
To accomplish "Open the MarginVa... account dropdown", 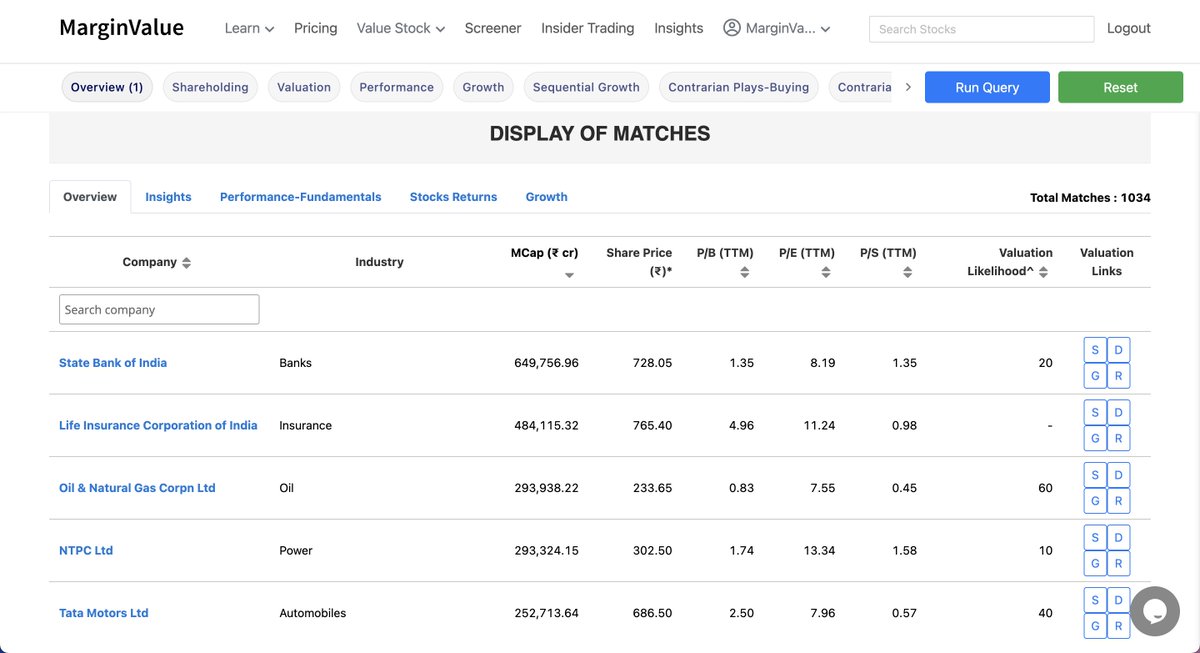I will click(x=777, y=28).
